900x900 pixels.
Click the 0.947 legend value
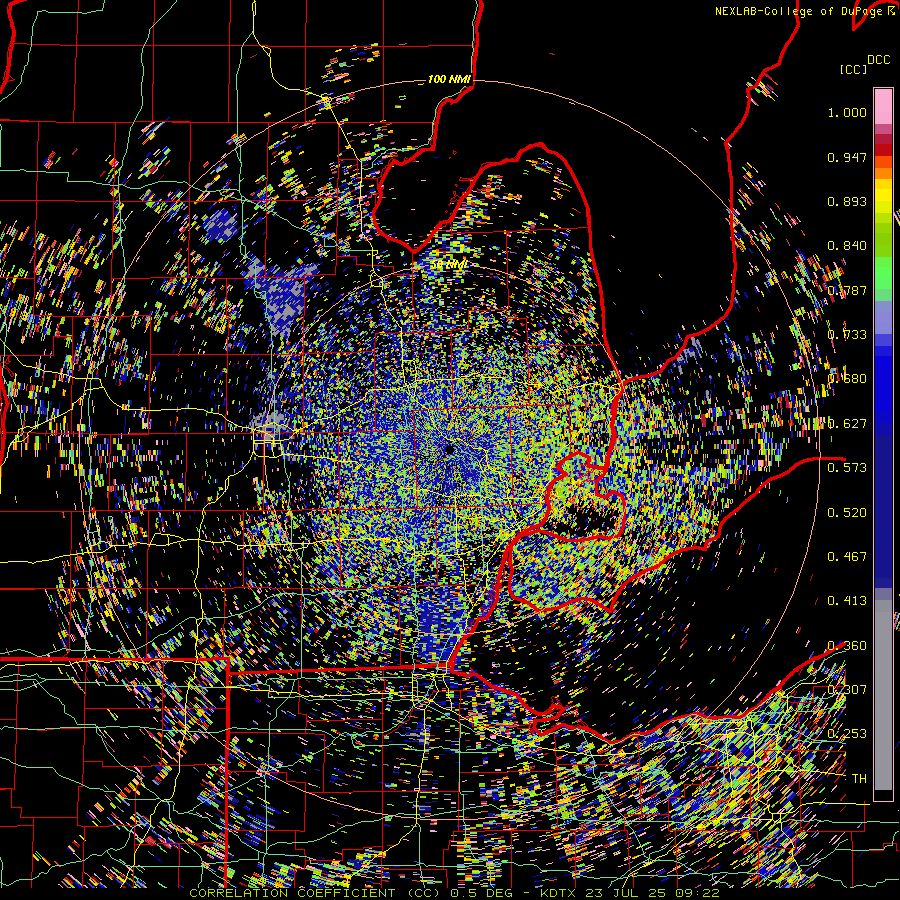847,157
